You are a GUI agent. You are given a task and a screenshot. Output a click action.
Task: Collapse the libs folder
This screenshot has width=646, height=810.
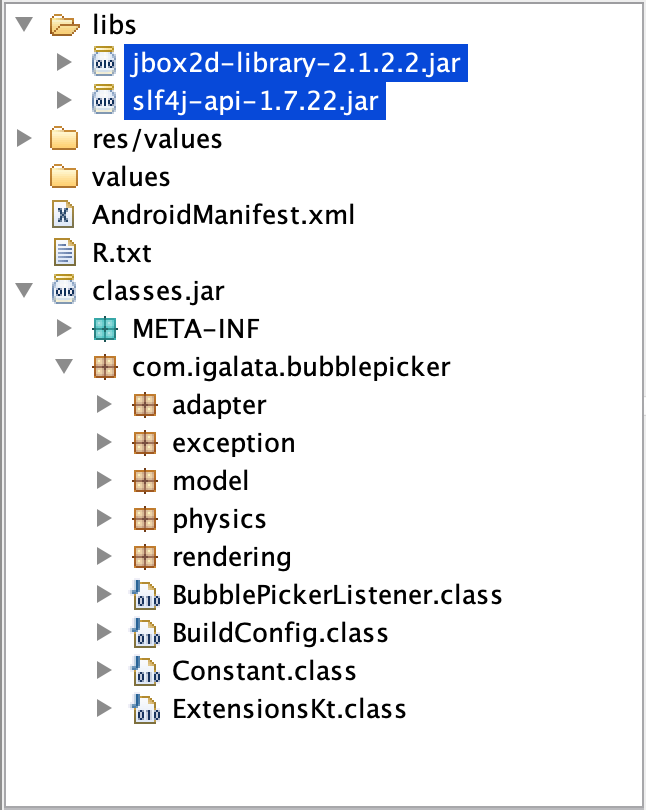pyautogui.click(x=24, y=25)
